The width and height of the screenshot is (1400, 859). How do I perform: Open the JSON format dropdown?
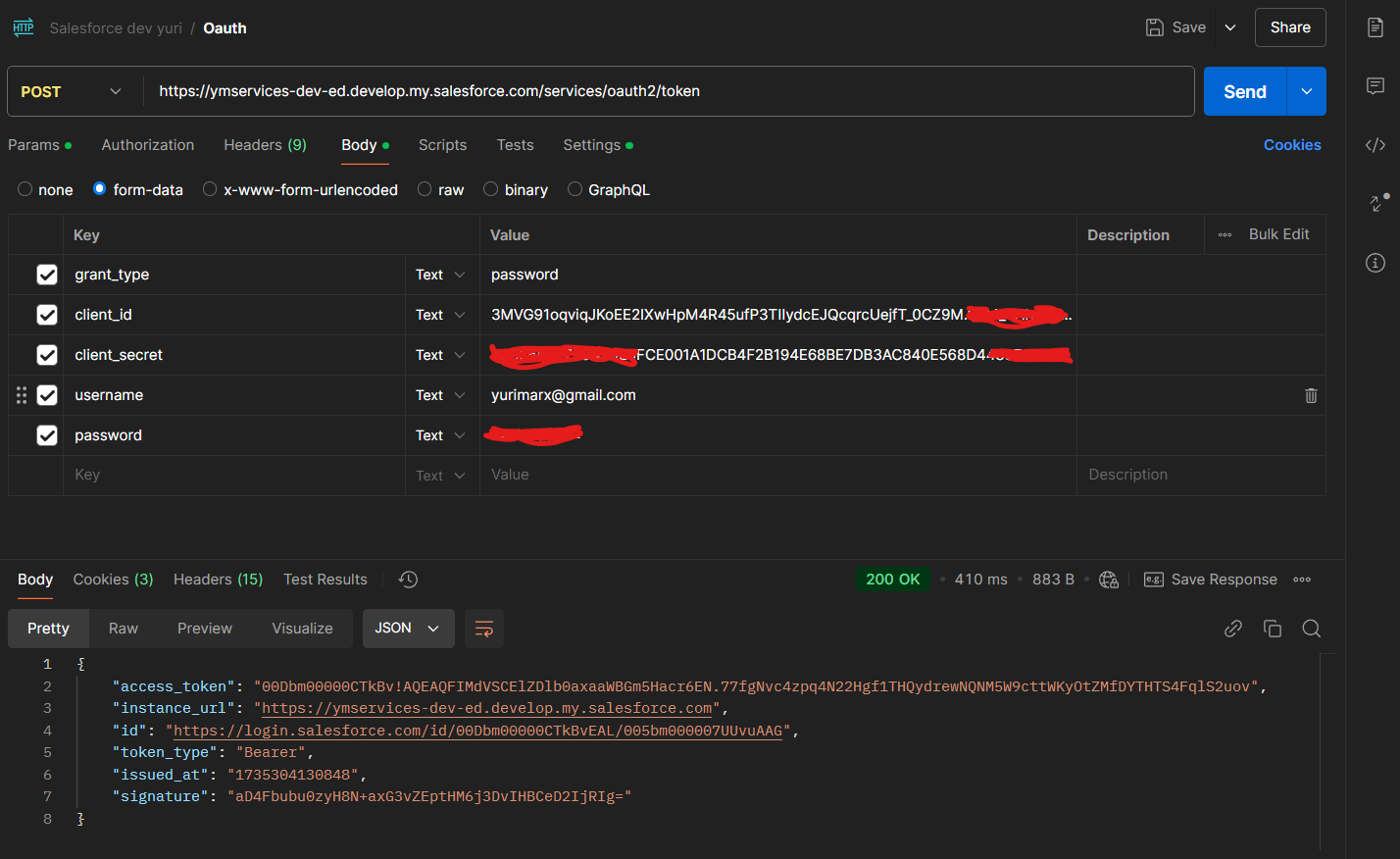[x=409, y=629]
